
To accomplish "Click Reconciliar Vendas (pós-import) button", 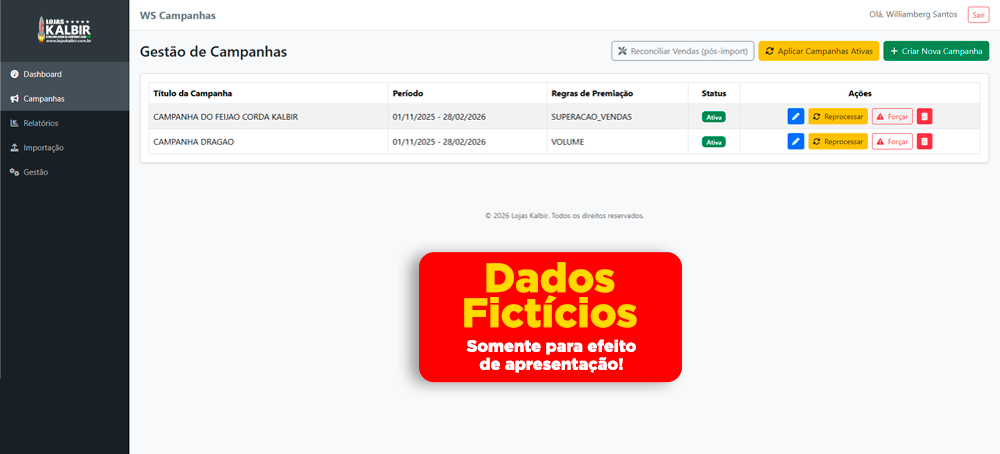I will [682, 51].
